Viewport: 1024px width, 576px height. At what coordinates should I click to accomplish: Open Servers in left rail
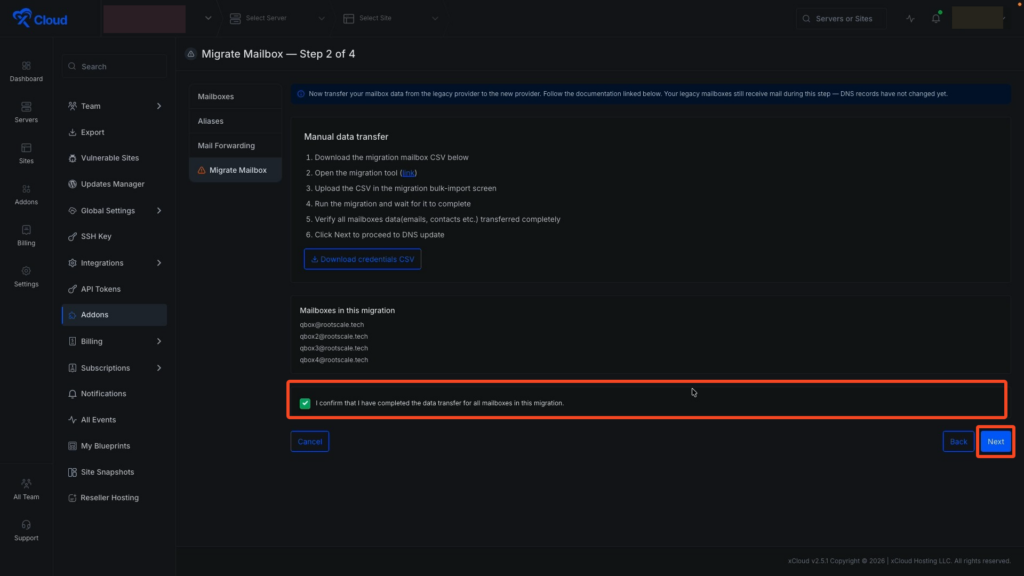coord(26,112)
